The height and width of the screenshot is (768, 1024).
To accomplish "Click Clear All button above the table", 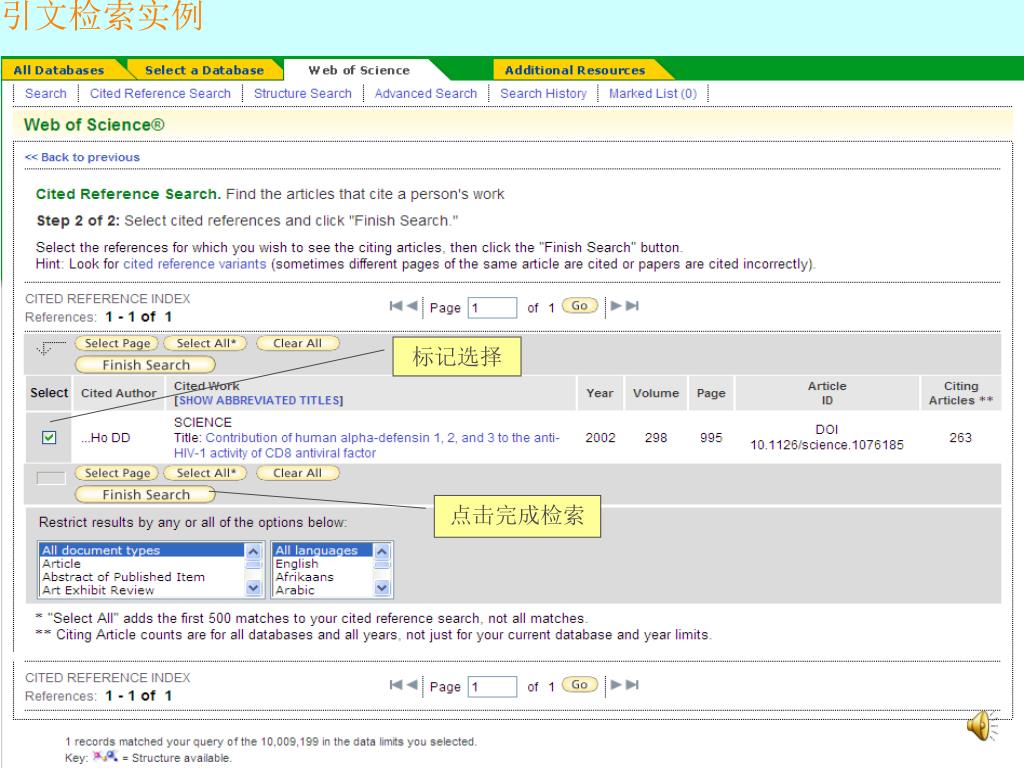I will point(297,344).
